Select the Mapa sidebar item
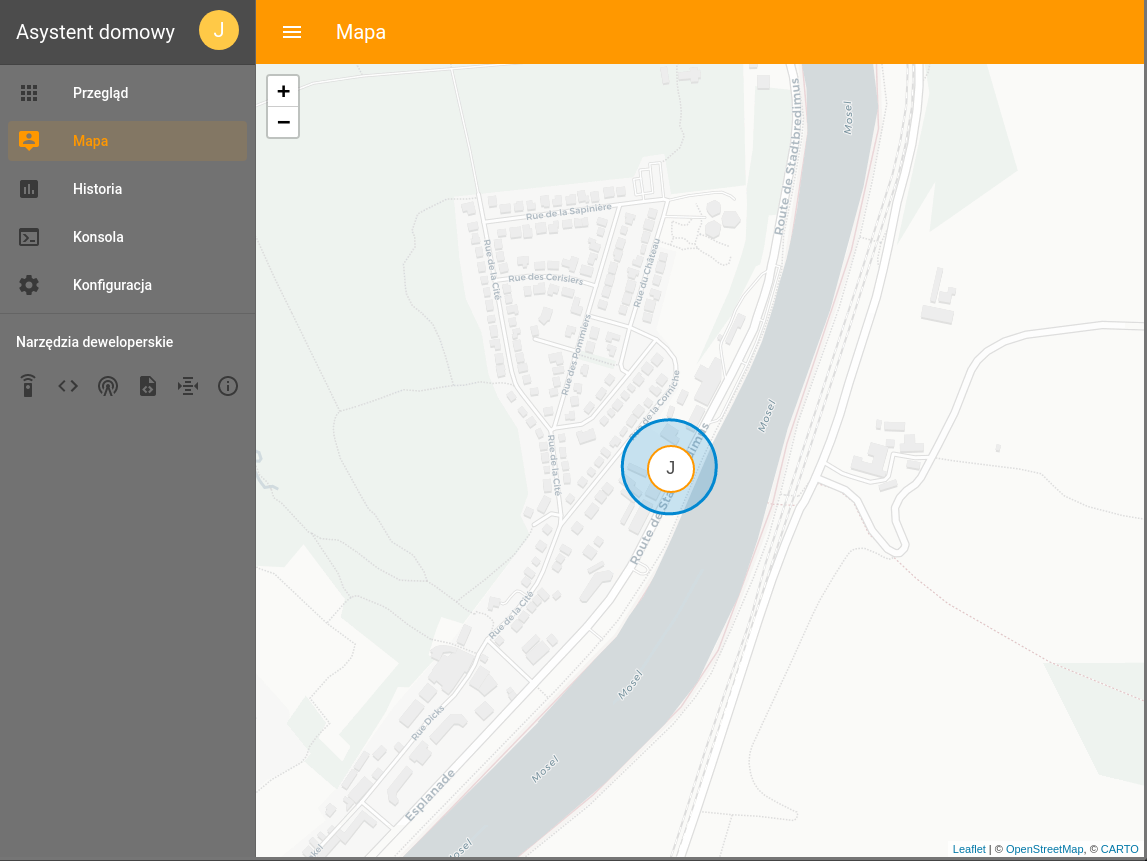 [x=127, y=140]
